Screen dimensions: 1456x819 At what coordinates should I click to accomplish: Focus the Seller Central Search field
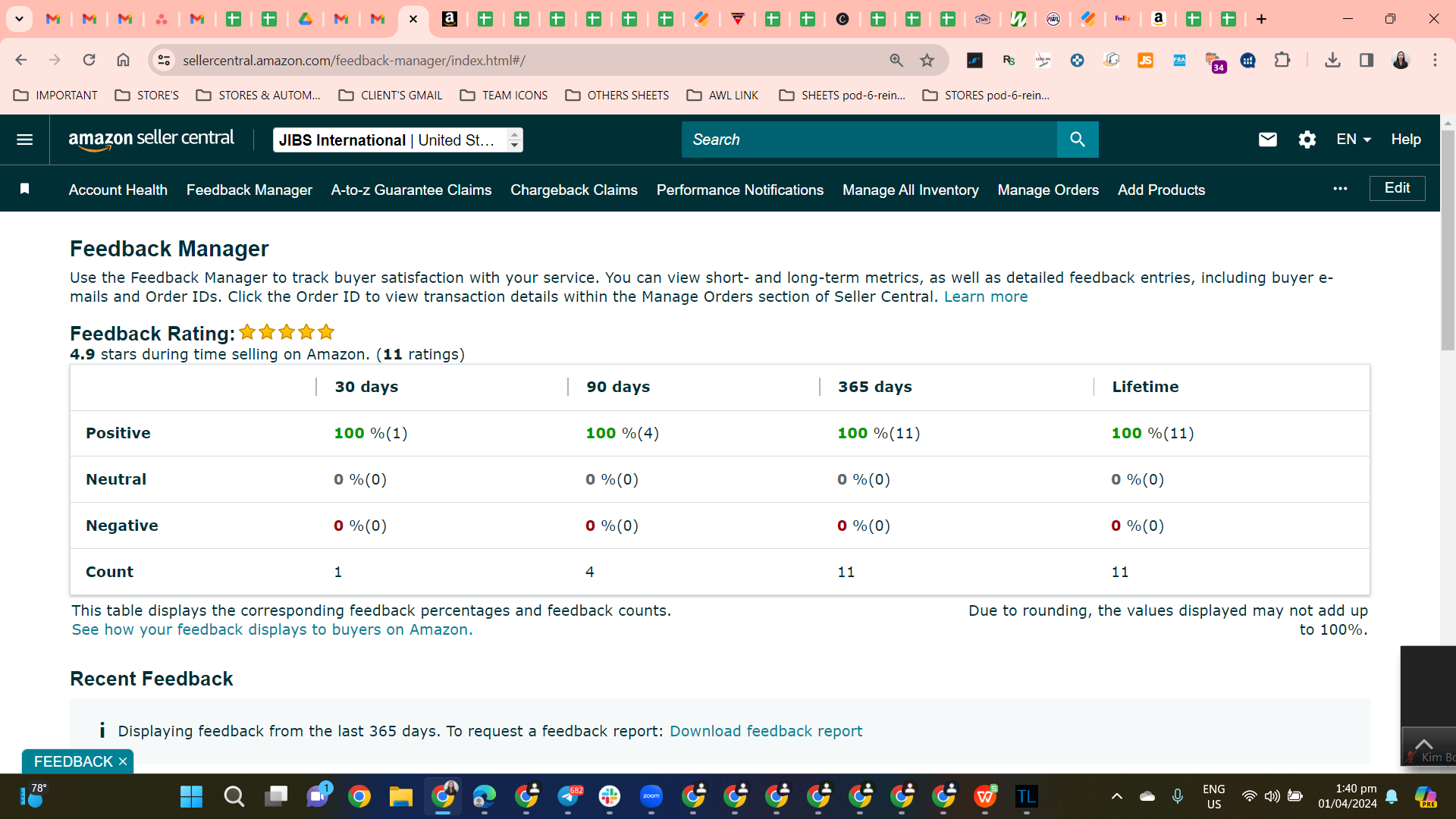pos(869,140)
